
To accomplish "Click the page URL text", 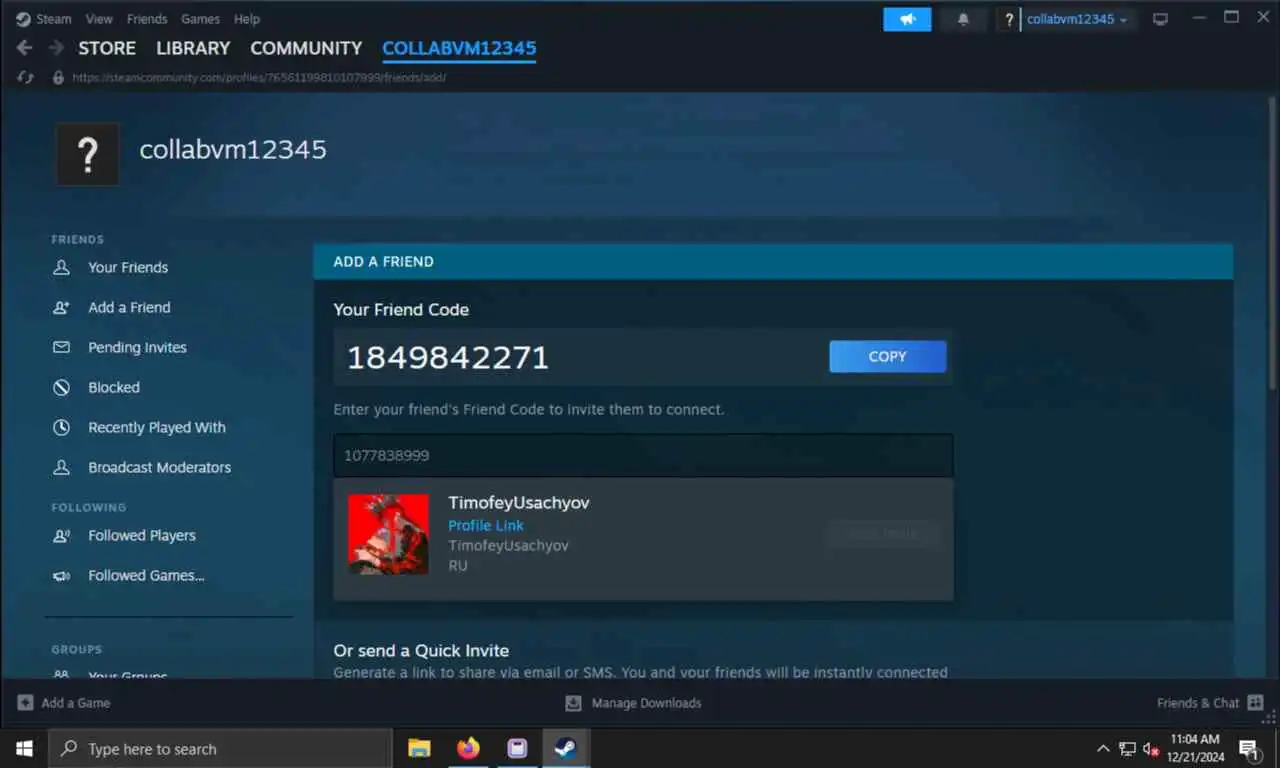I will 259,77.
